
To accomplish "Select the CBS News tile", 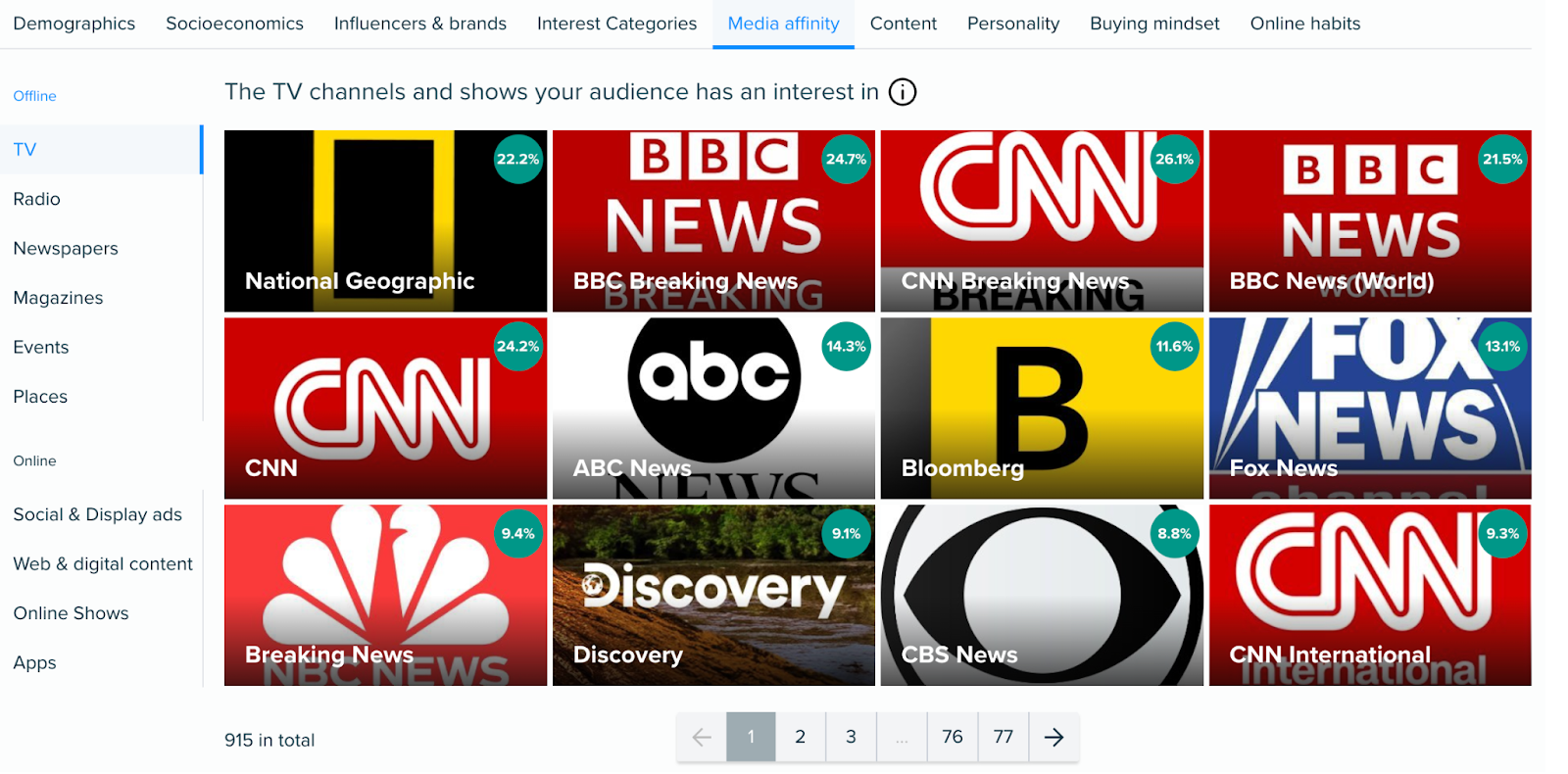I will pyautogui.click(x=1041, y=596).
